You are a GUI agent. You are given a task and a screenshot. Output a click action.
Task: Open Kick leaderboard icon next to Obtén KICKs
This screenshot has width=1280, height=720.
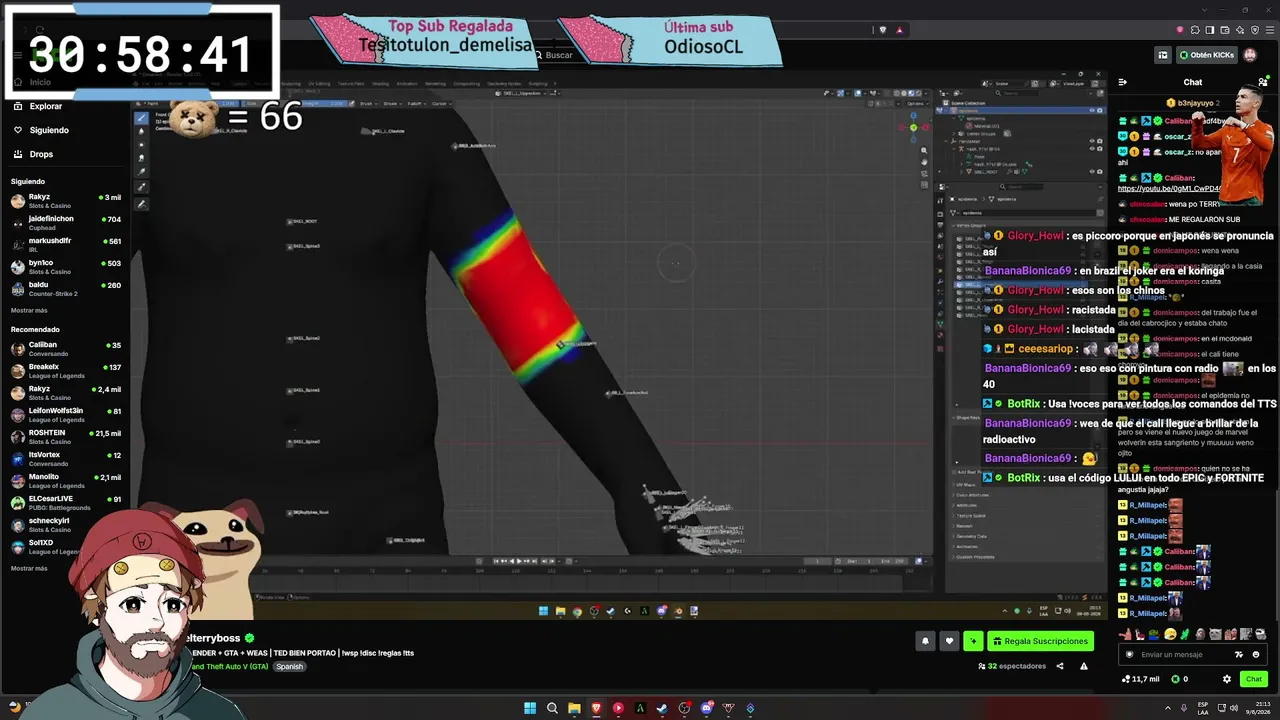[1163, 55]
